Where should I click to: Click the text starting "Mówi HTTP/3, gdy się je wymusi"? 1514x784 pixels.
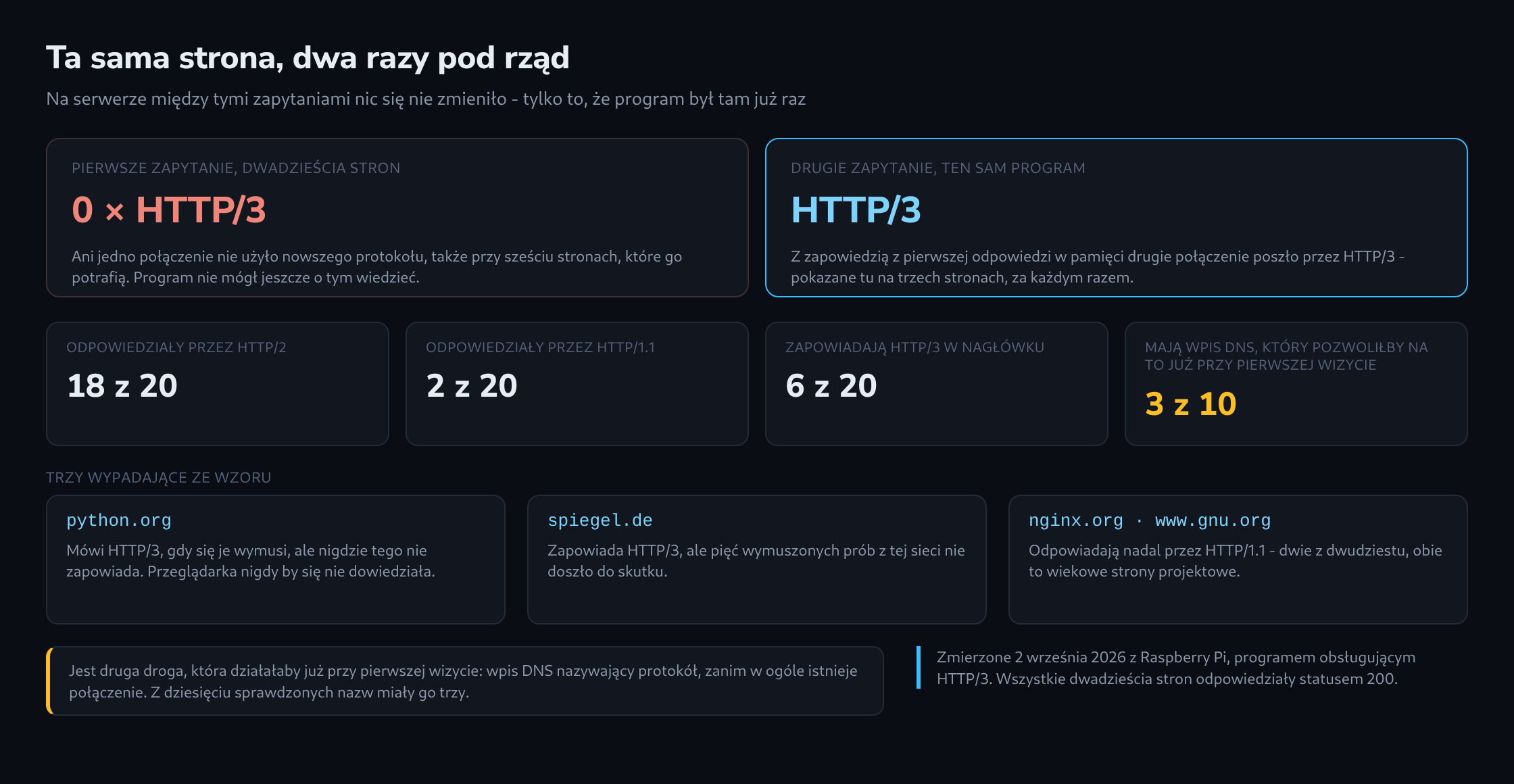tap(251, 561)
